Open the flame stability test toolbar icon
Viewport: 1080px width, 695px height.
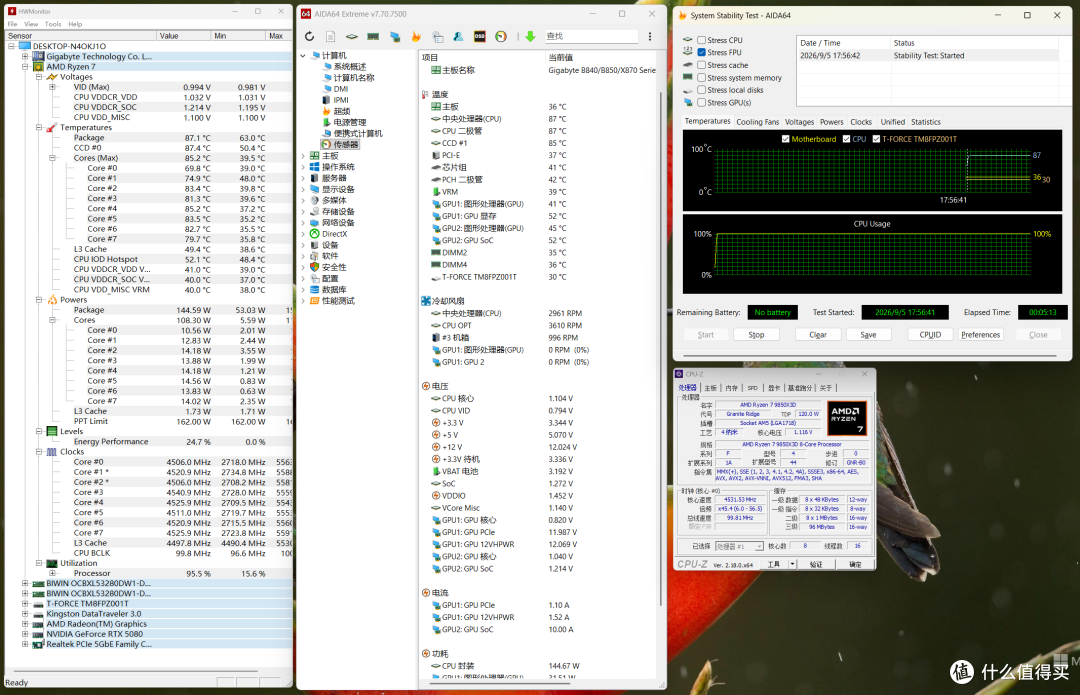(416, 37)
